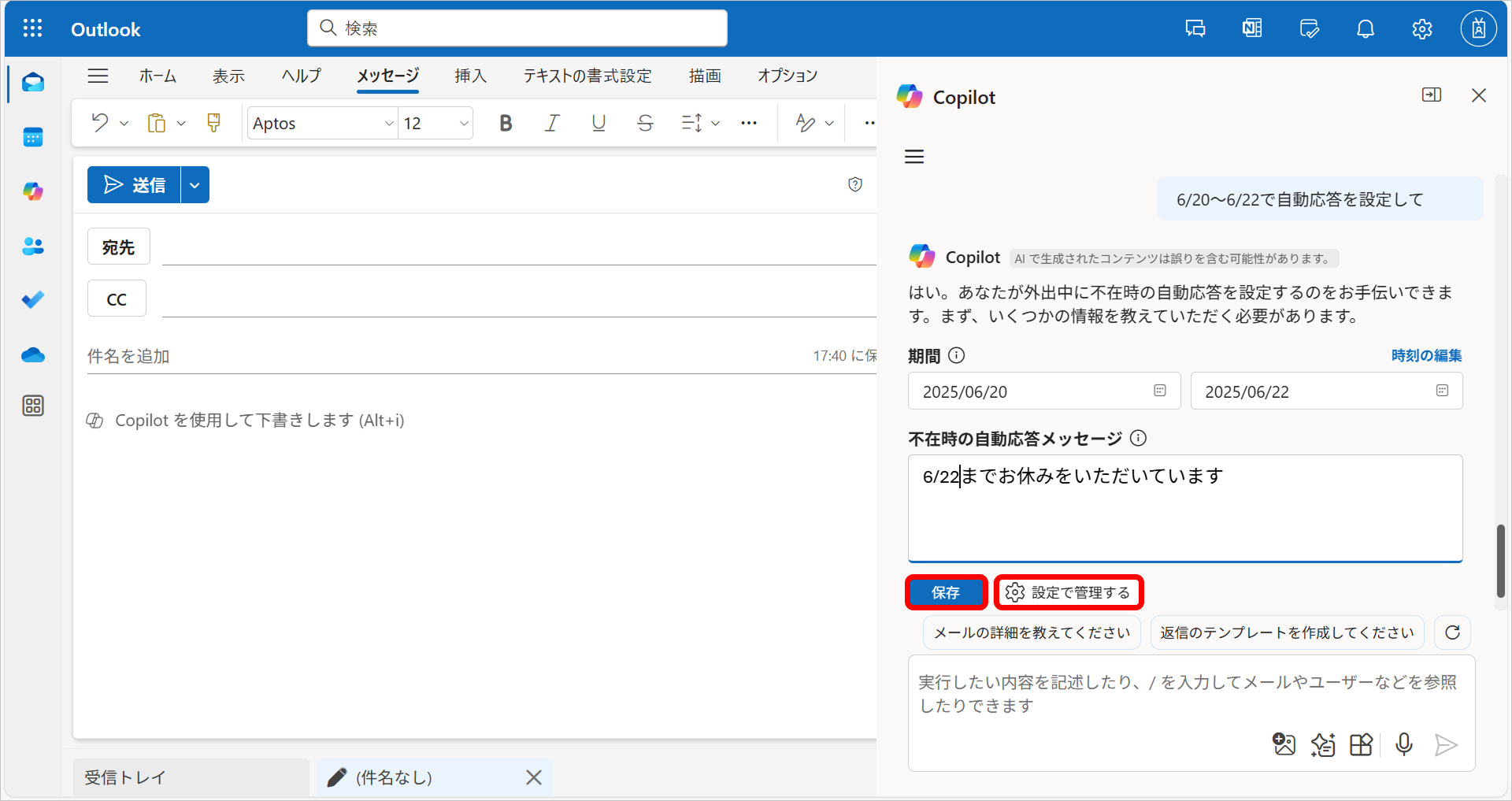This screenshot has width=1512, height=801.
Task: Click the sparkle prompt gallery icon
Action: pos(1323,744)
